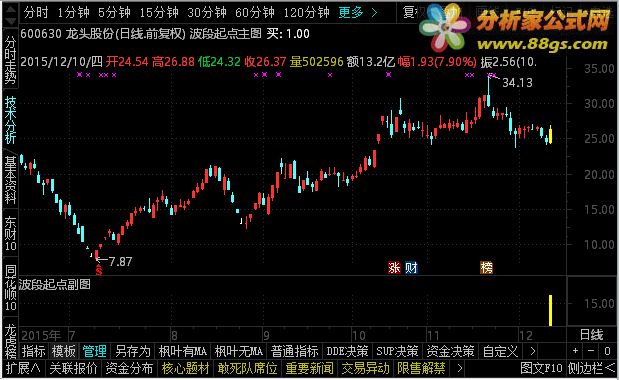This screenshot has height=380, width=619.
Task: Click the red S marker at the 7.87 low
Action: 99,270
